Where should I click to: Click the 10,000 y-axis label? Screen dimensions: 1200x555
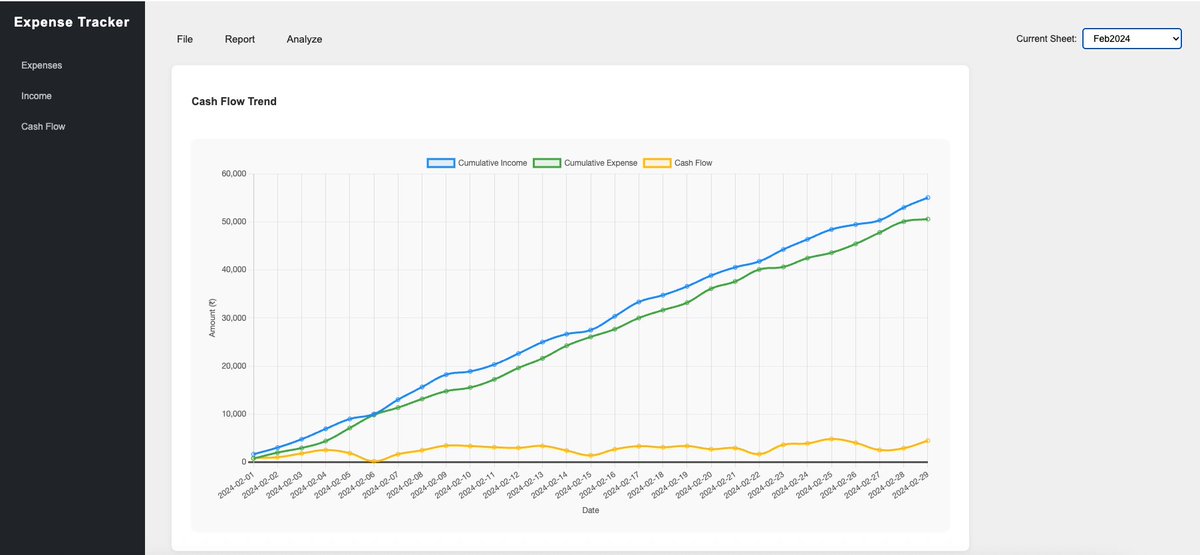point(233,414)
